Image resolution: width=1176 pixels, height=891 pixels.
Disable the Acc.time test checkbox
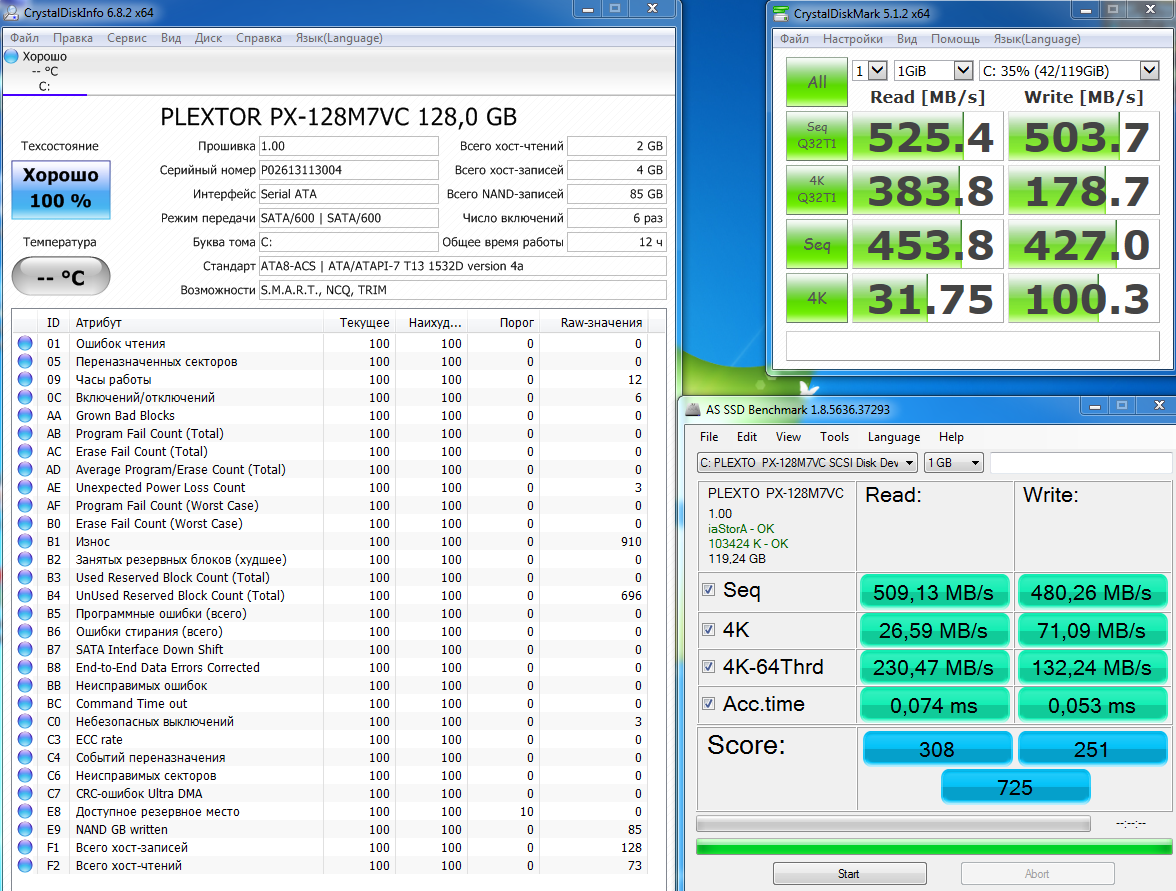pos(708,705)
